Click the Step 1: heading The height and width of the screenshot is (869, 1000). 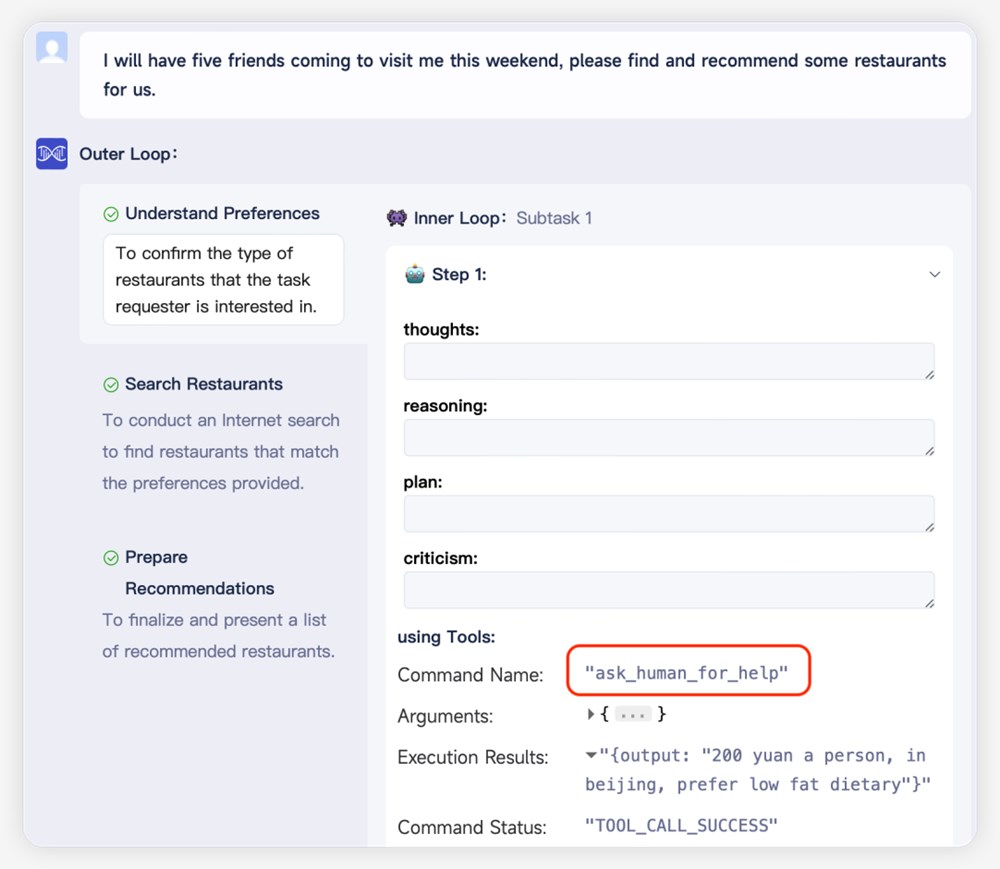point(459,274)
